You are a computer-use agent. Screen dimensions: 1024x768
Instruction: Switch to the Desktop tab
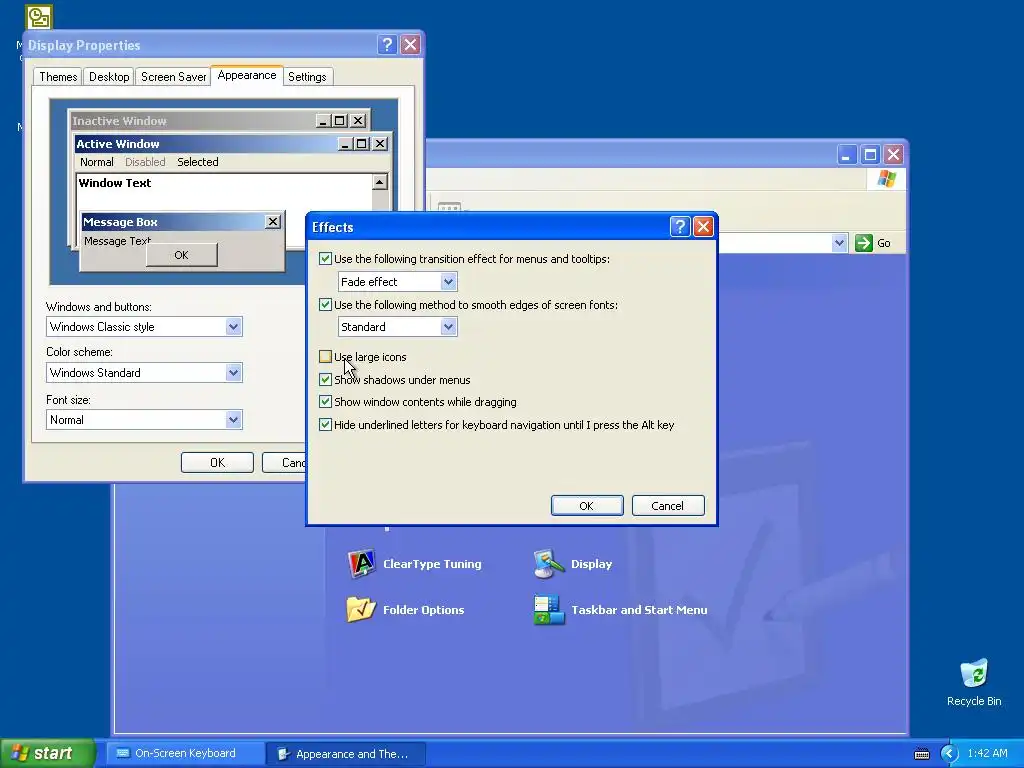(x=109, y=76)
